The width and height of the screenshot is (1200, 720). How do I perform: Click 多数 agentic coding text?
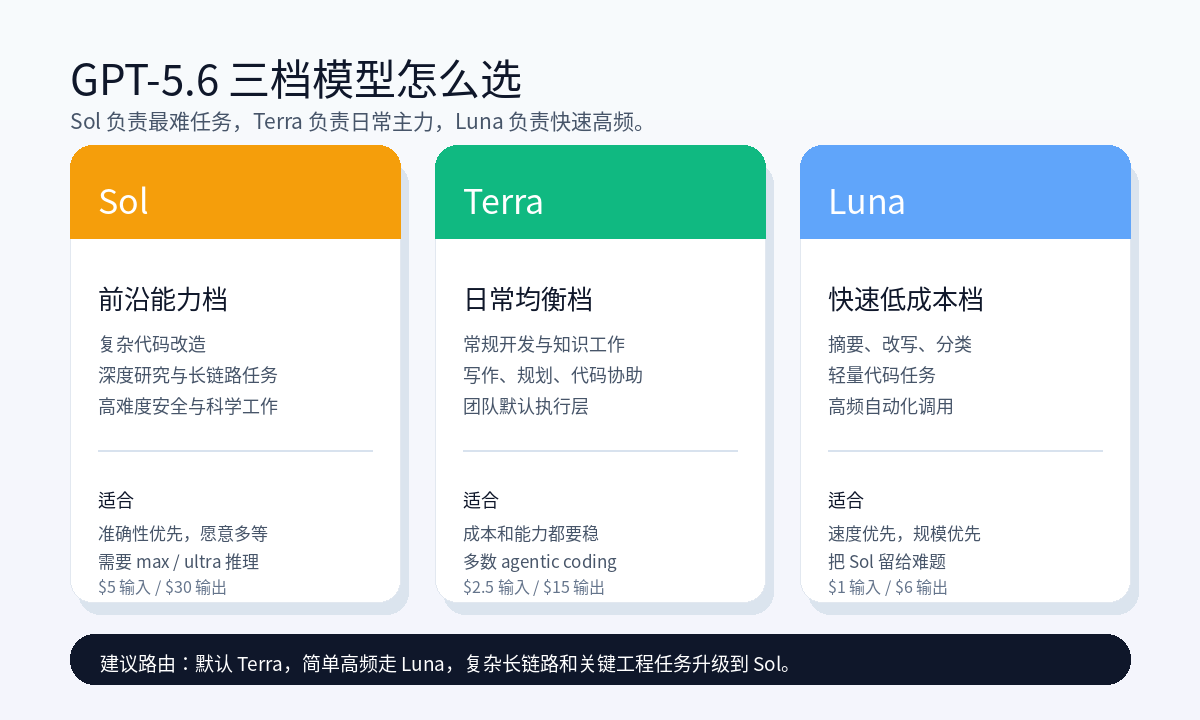(x=540, y=561)
